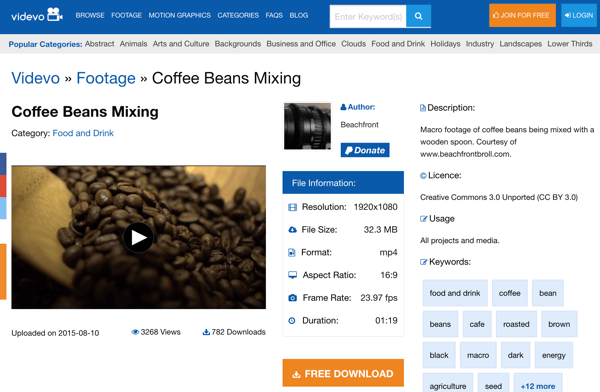Select Food and Drink in popular categories
Screen dimensions: 600x392
[398, 44]
